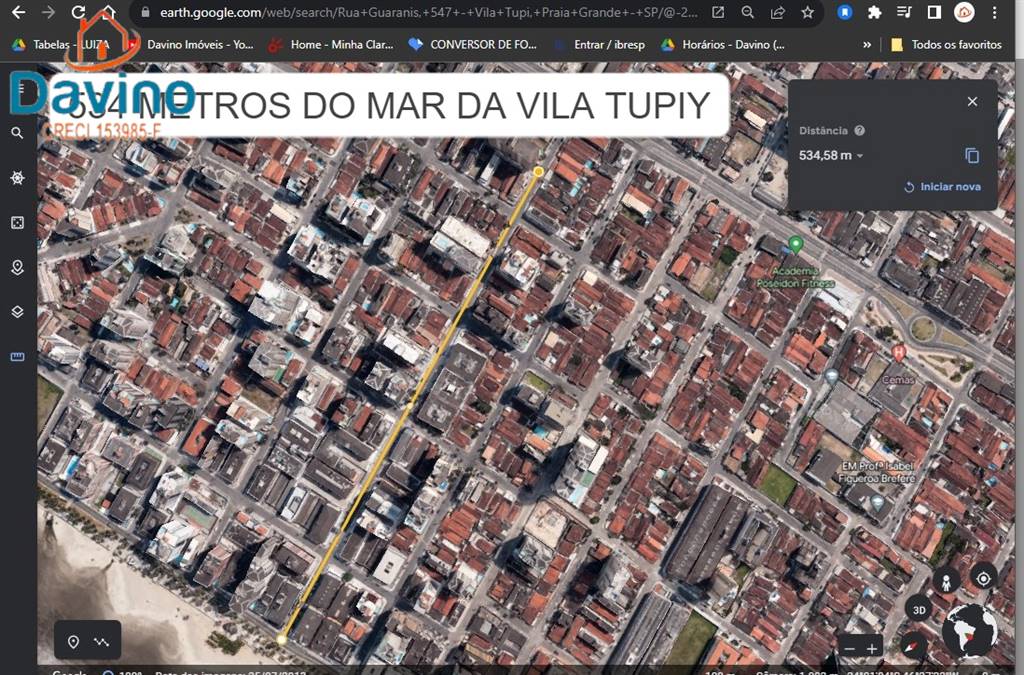Zoom out with the minus button
The width and height of the screenshot is (1024, 675).
point(849,649)
